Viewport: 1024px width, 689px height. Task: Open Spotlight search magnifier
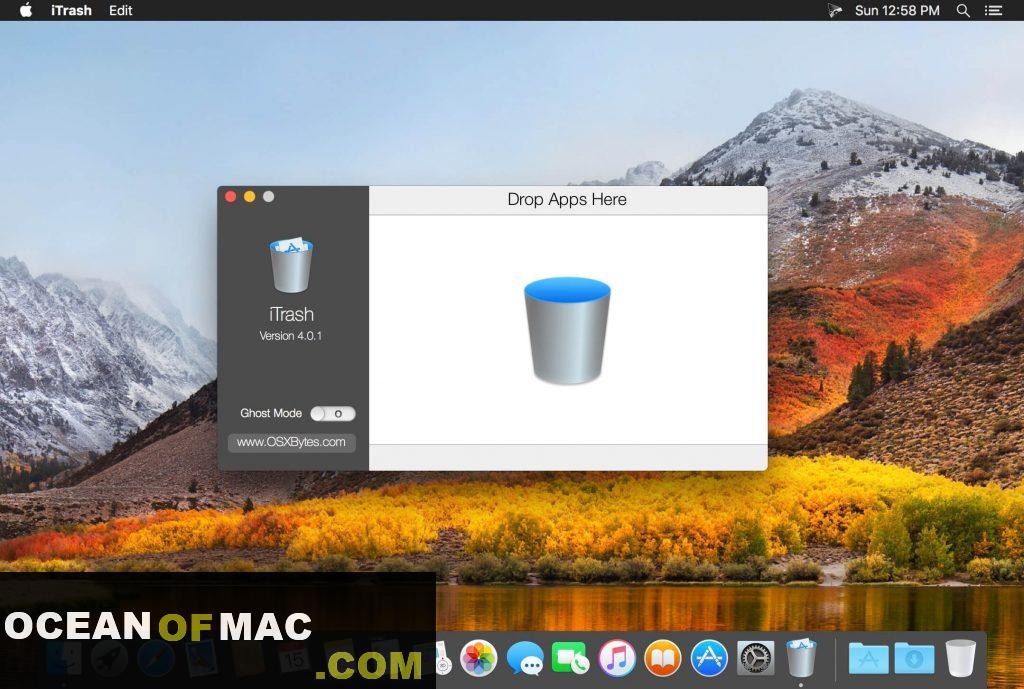963,10
